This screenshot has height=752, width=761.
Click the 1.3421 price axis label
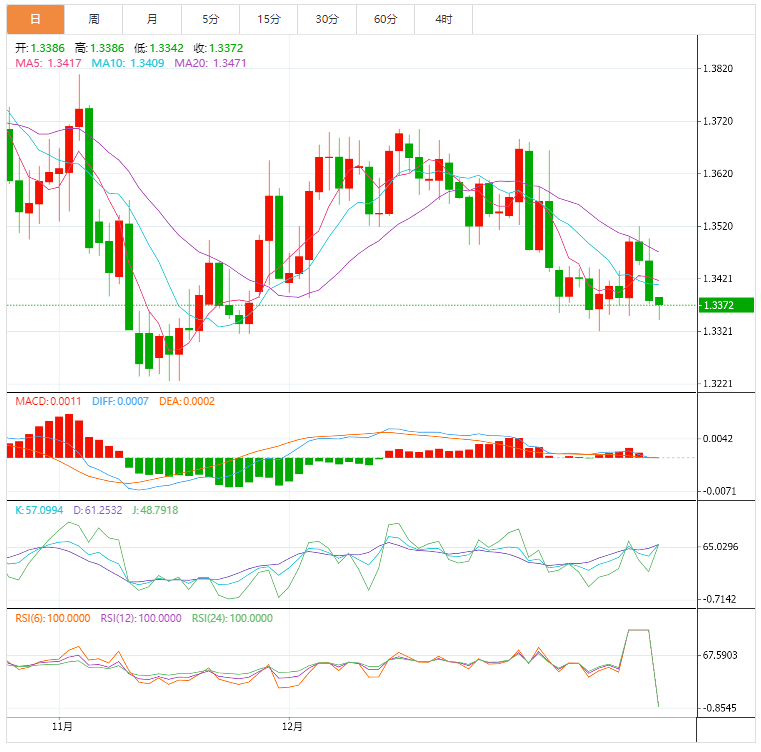(718, 279)
